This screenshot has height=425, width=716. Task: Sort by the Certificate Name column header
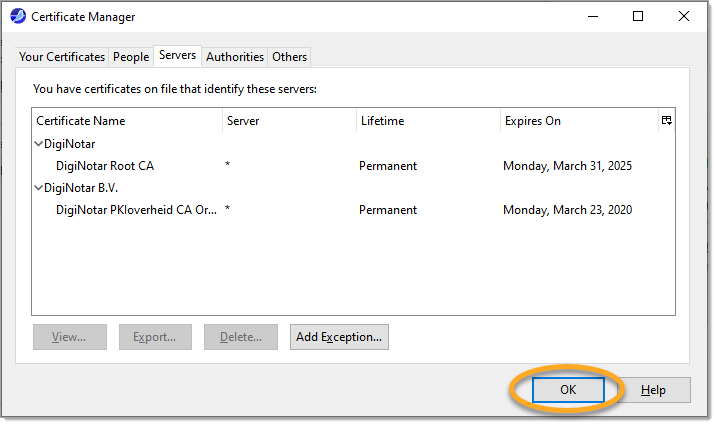(126, 121)
